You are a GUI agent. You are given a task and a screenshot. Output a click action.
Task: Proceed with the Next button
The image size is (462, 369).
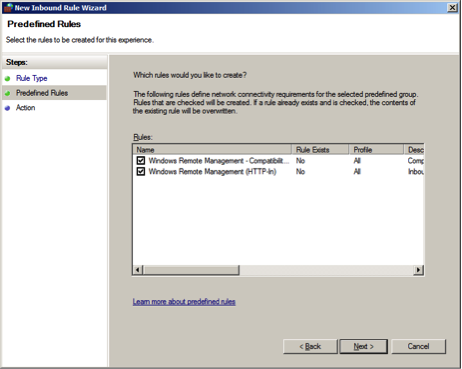tap(364, 346)
